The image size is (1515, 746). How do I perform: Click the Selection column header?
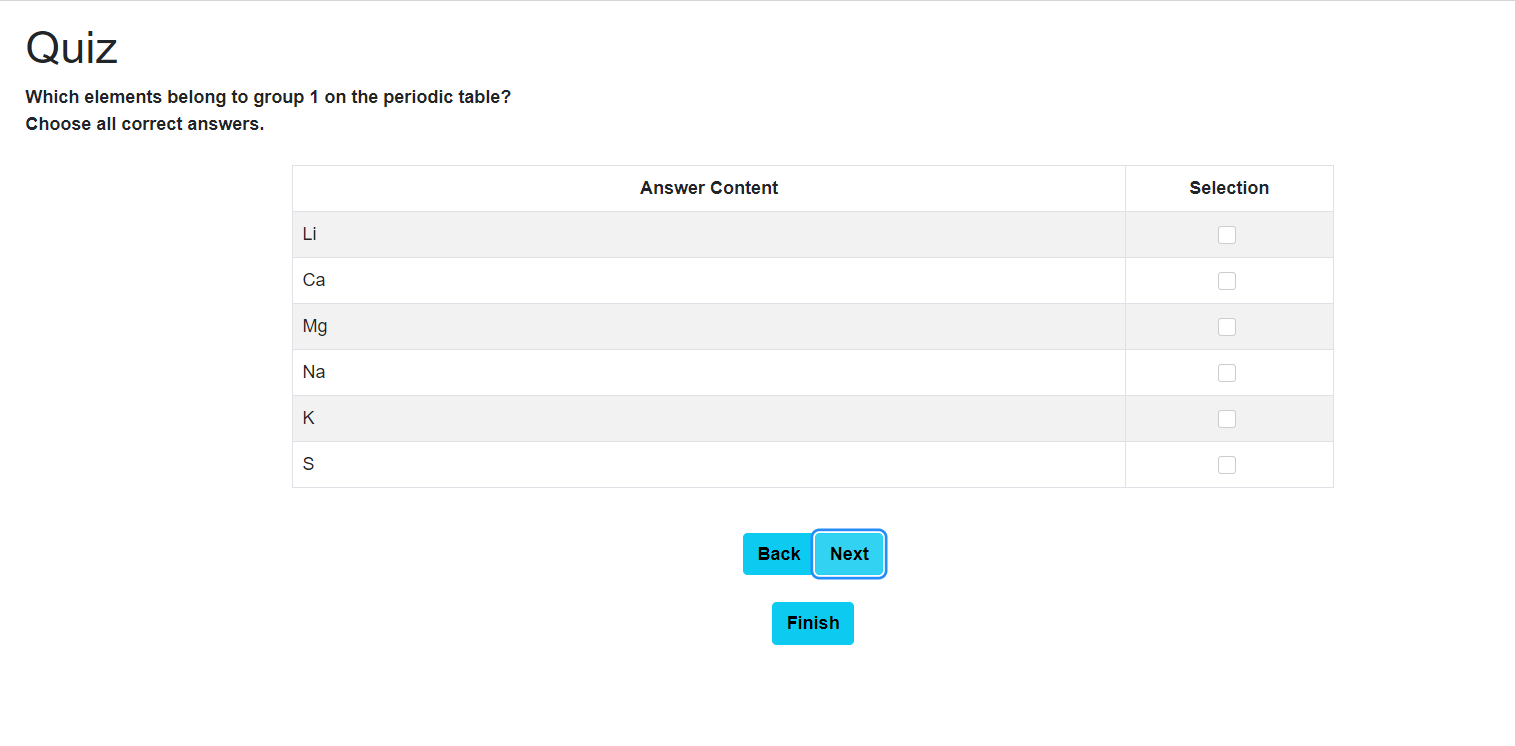point(1228,188)
